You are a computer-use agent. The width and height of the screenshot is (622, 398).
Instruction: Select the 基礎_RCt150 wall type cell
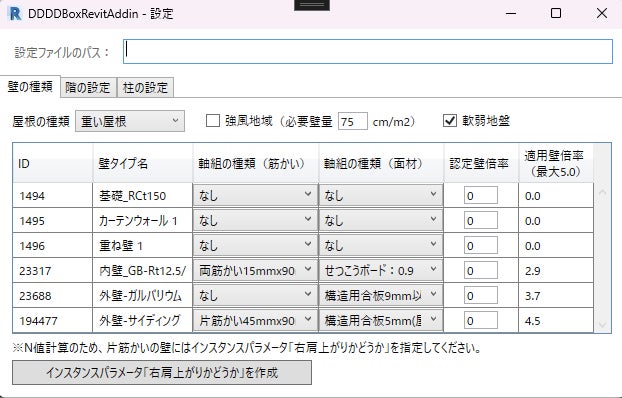pos(142,195)
